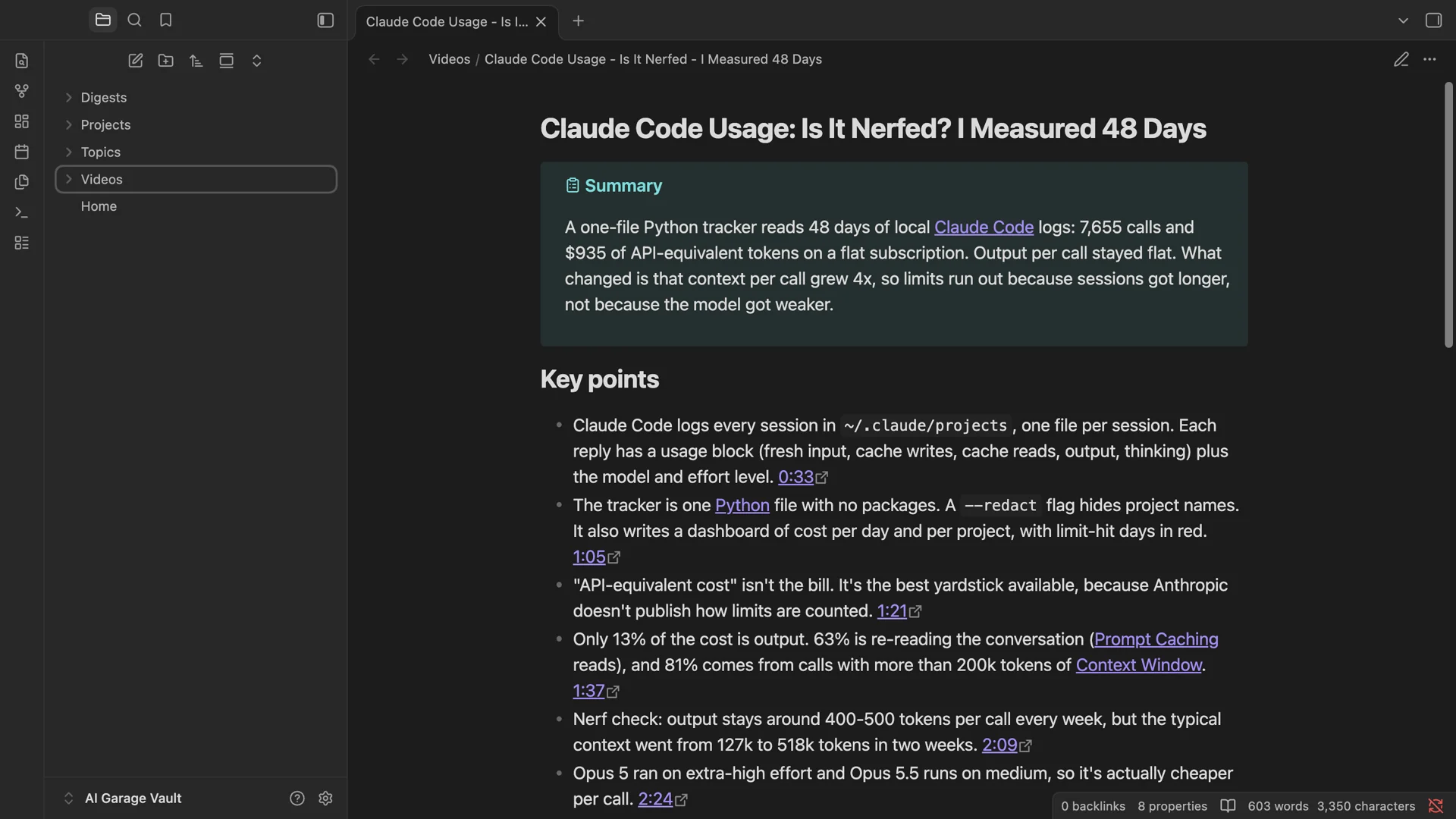
Task: Click 8 properties in the status bar
Action: 1172,806
